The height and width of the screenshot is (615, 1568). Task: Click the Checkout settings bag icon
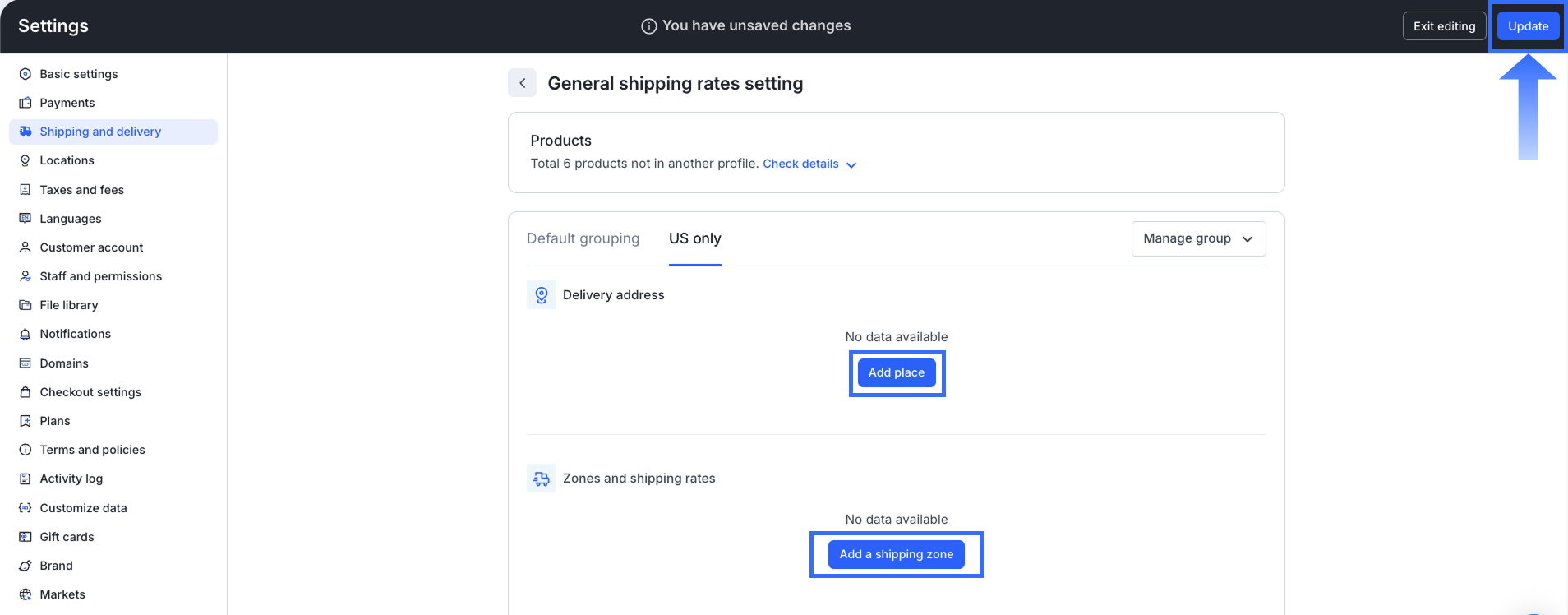(25, 392)
